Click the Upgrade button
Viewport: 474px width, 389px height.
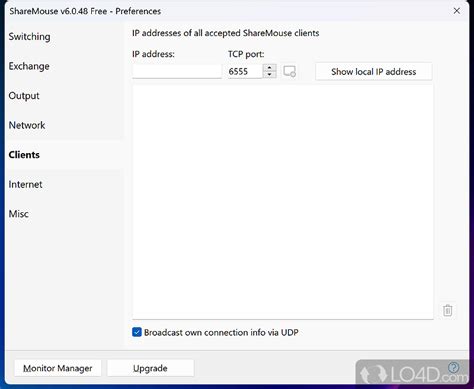pos(150,368)
